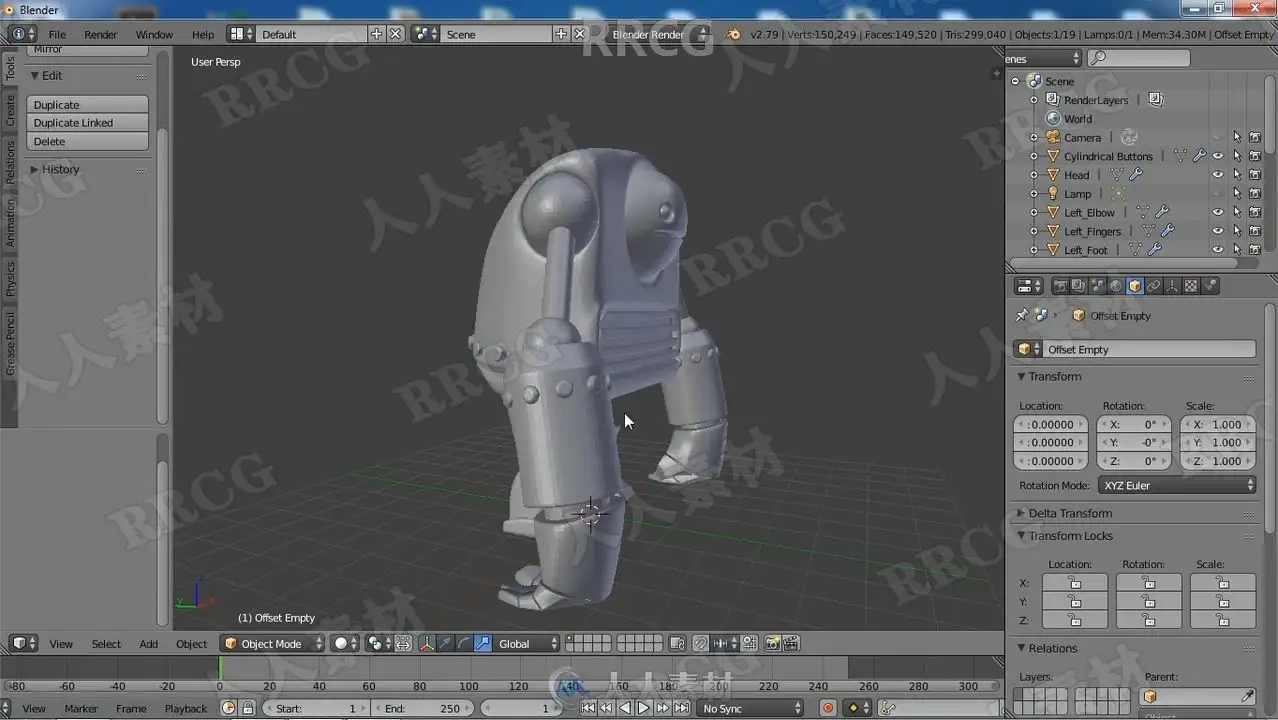This screenshot has width=1278, height=720.
Task: Open the Object properties cube tab
Action: (x=1135, y=286)
